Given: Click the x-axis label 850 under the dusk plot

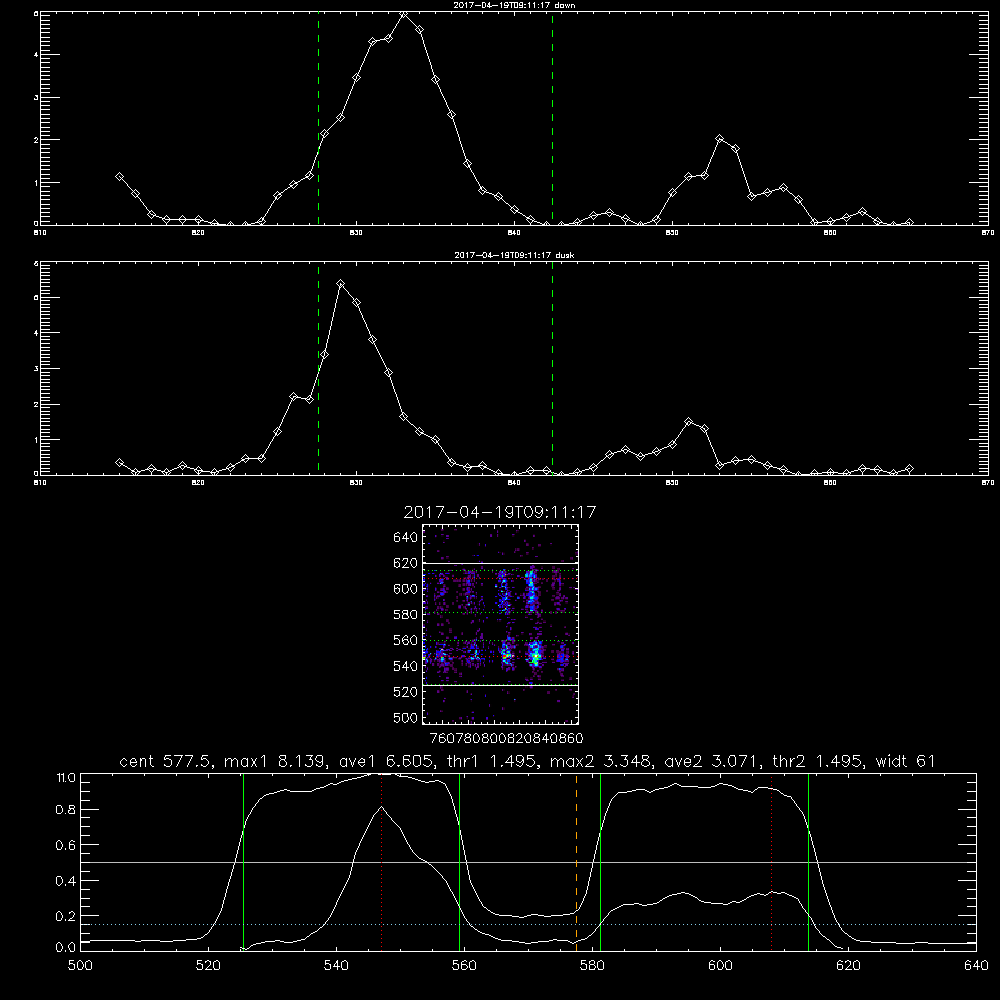Looking at the screenshot, I should tap(672, 483).
